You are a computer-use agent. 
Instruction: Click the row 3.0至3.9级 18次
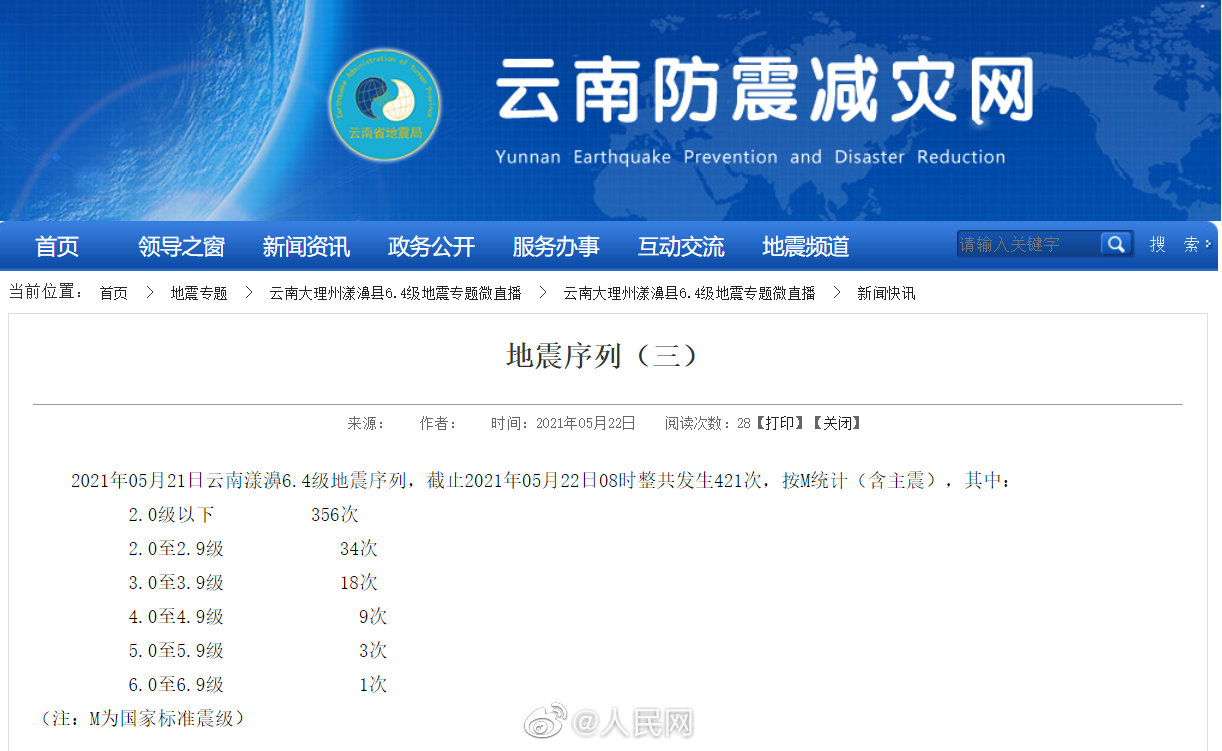coord(253,583)
